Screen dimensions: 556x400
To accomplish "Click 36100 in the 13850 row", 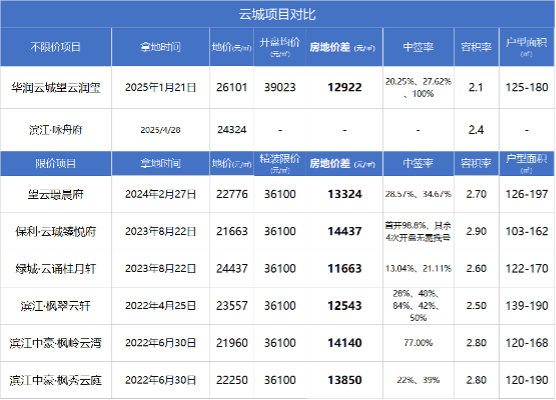I will click(x=280, y=380).
